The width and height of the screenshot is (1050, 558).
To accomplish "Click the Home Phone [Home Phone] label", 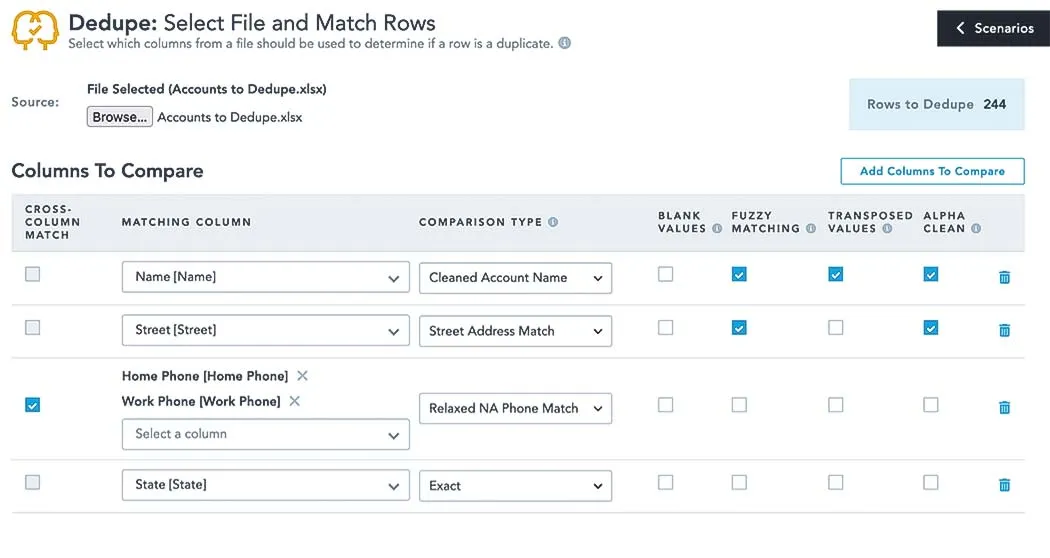I will 205,376.
